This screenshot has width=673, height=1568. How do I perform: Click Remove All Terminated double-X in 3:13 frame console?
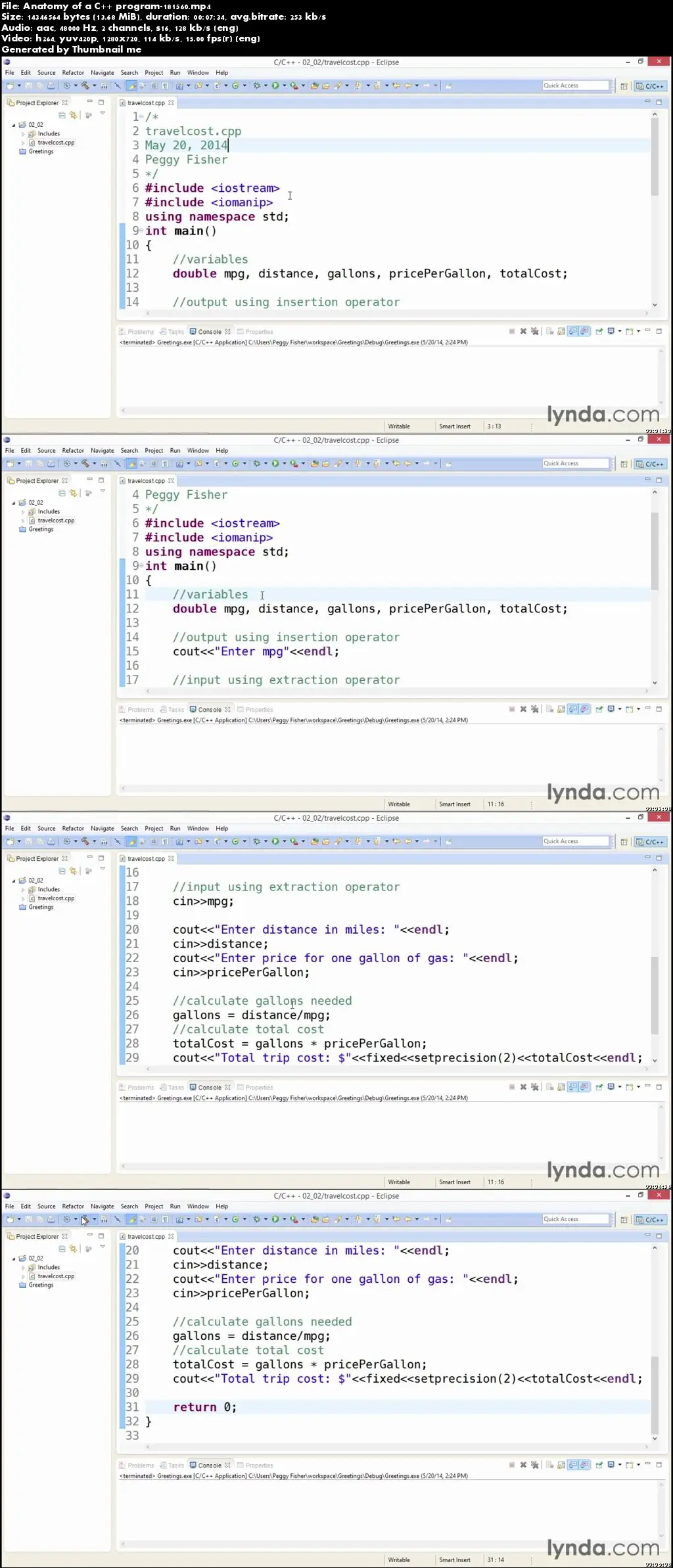(x=535, y=331)
